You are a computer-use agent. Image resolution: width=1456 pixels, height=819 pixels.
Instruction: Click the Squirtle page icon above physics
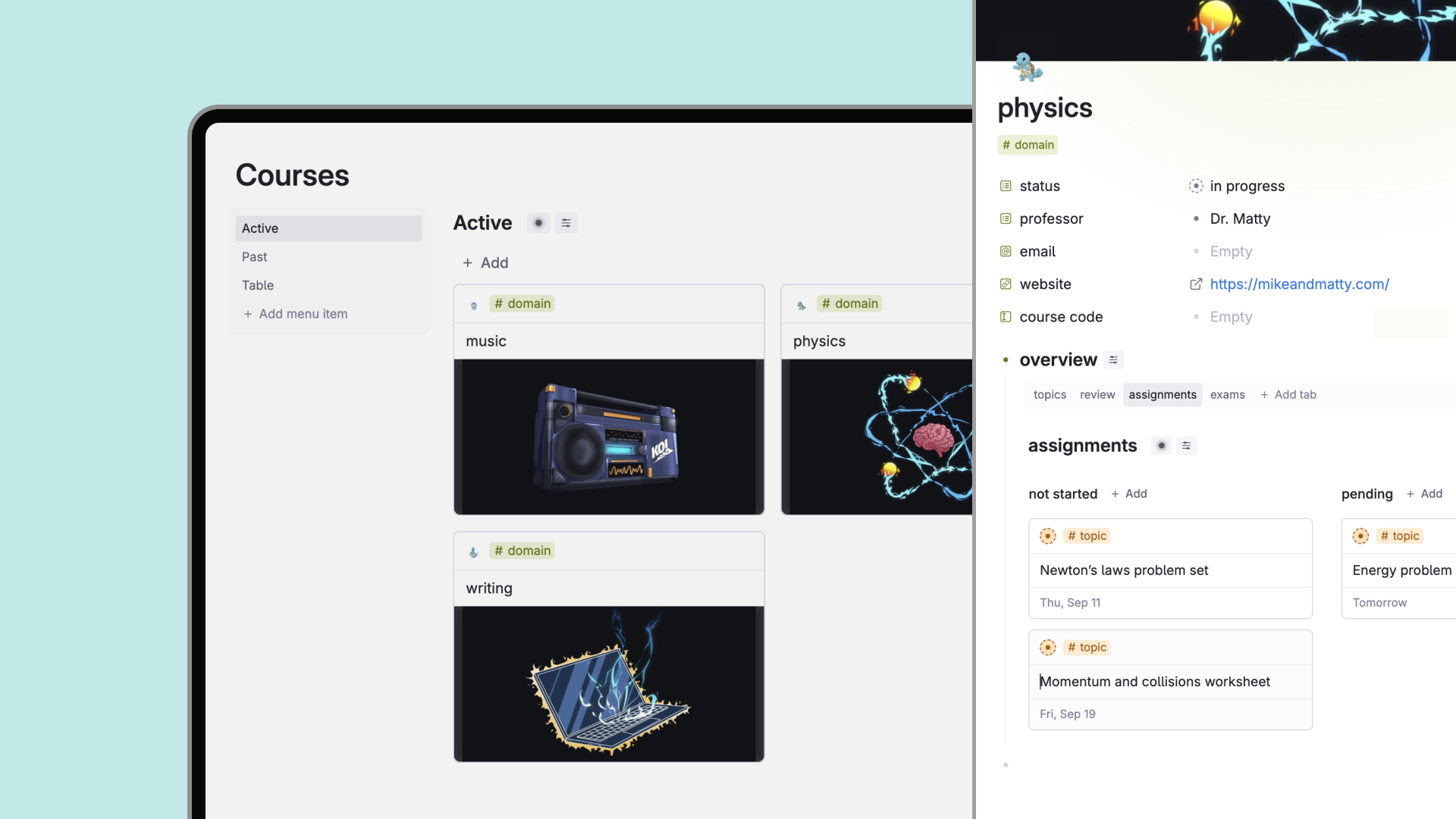tap(1028, 67)
